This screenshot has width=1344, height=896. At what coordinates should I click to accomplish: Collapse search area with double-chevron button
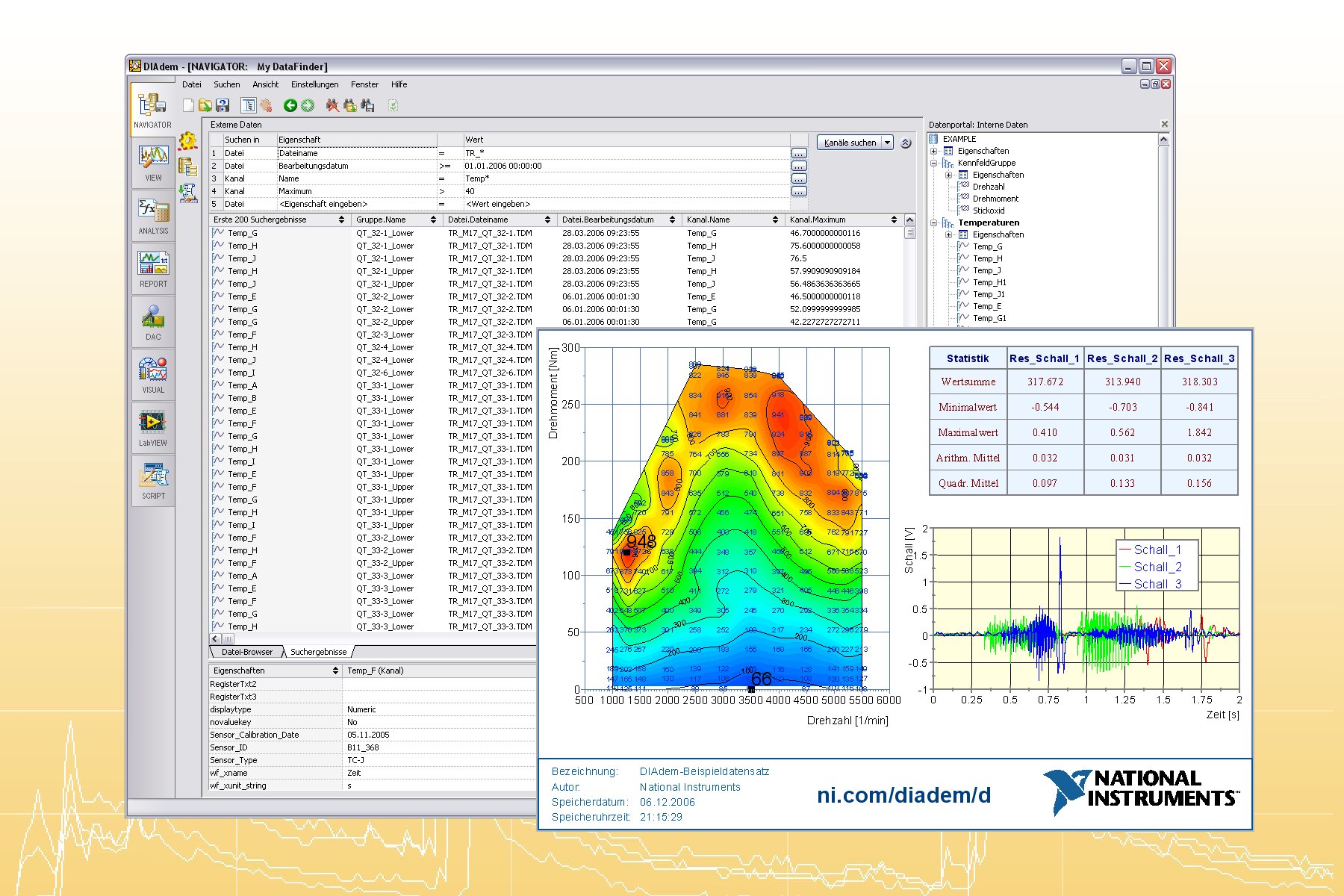pyautogui.click(x=906, y=143)
